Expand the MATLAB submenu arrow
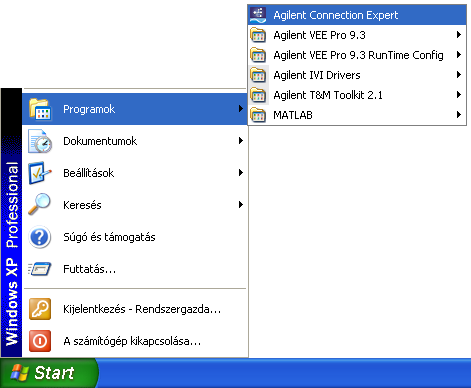This screenshot has width=471, height=388. [x=459, y=115]
